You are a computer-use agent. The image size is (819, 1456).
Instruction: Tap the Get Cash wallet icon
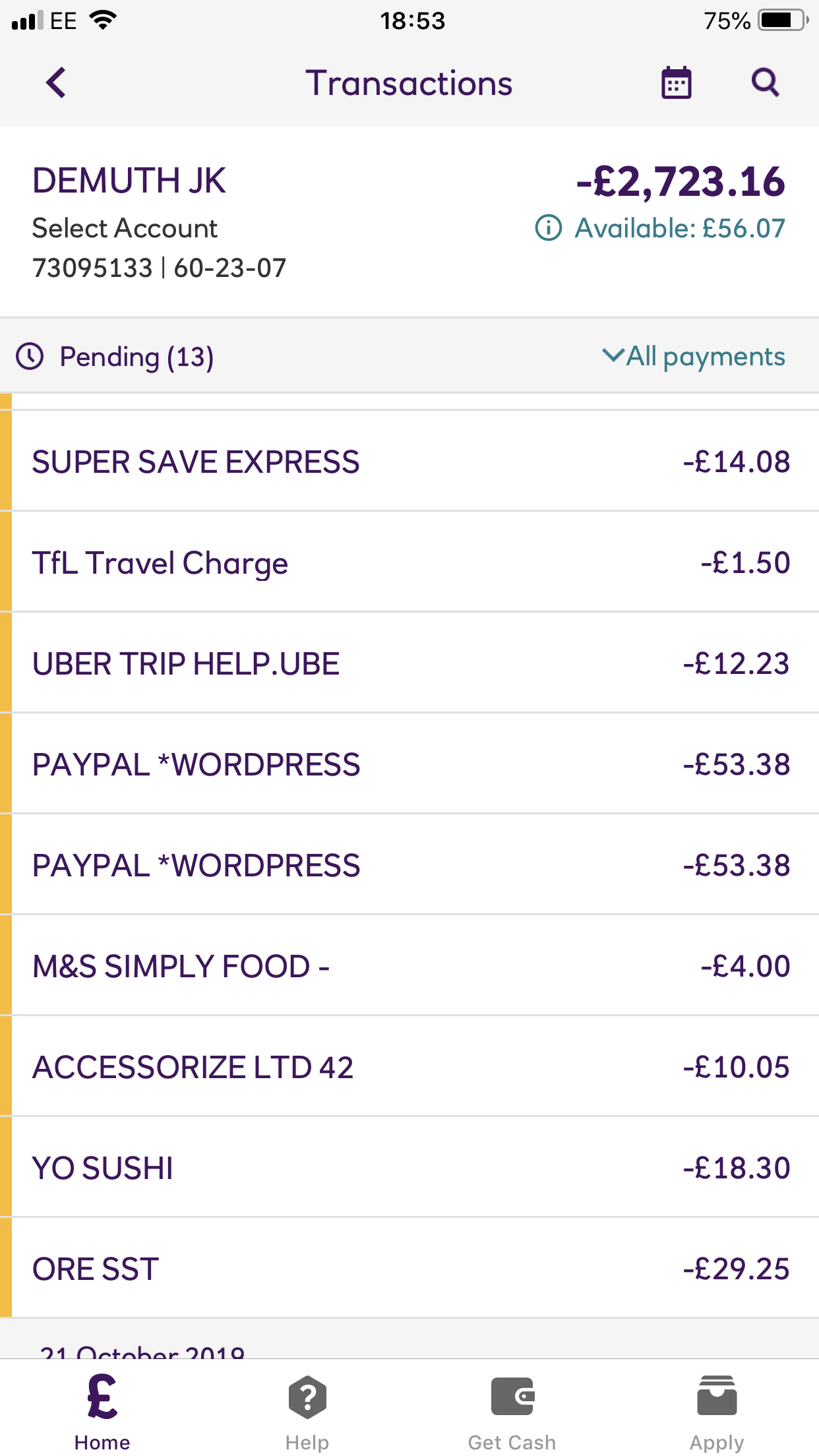coord(512,1398)
